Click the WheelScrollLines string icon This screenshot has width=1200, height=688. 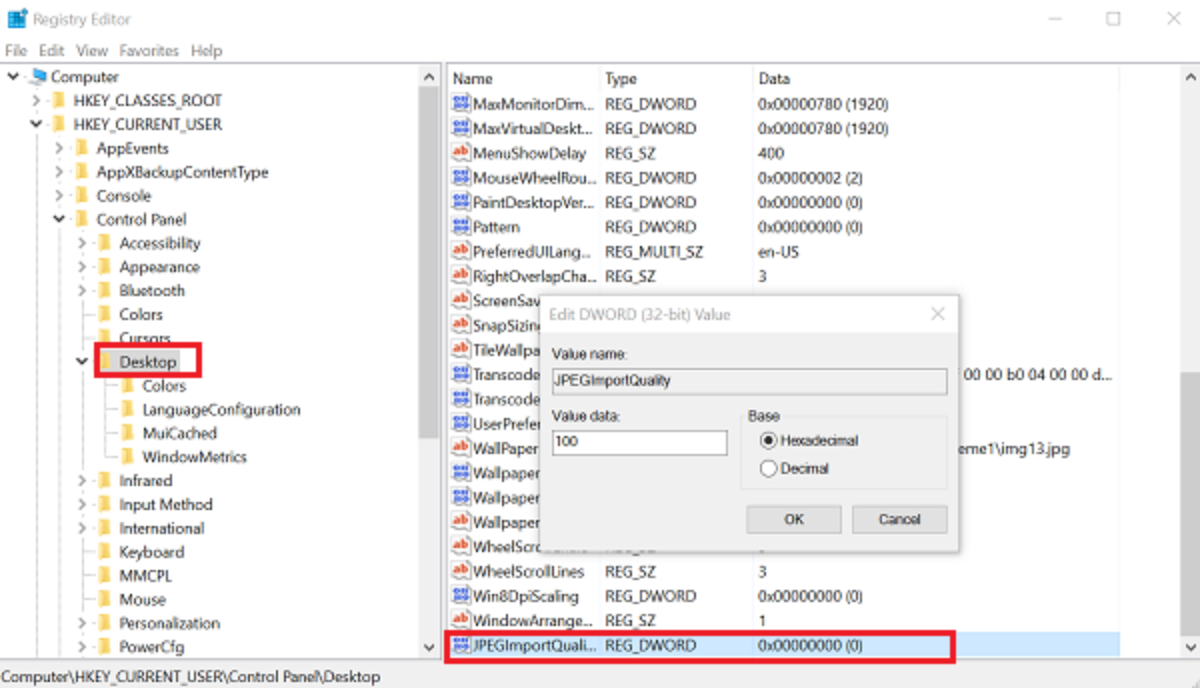461,572
